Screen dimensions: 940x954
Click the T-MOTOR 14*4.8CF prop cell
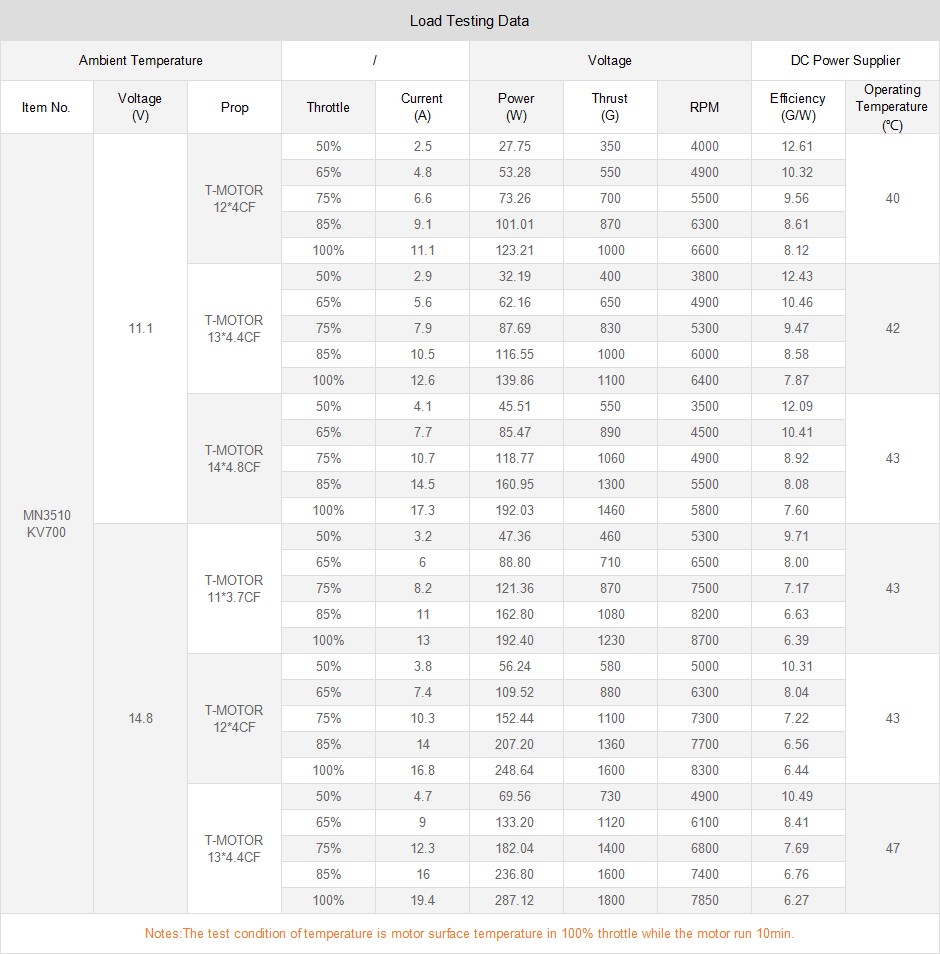[234, 459]
